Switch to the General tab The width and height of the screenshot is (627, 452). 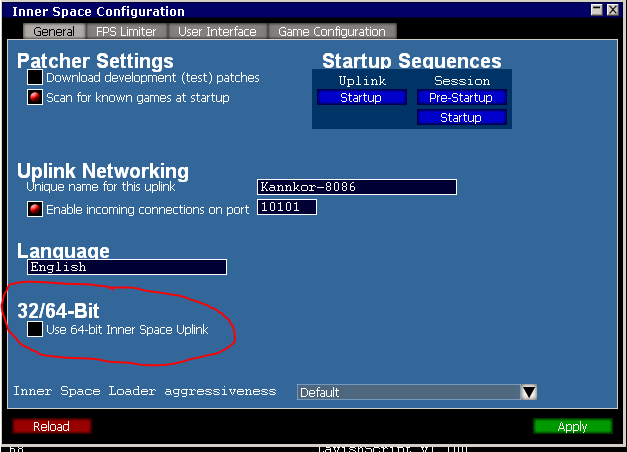coord(53,32)
